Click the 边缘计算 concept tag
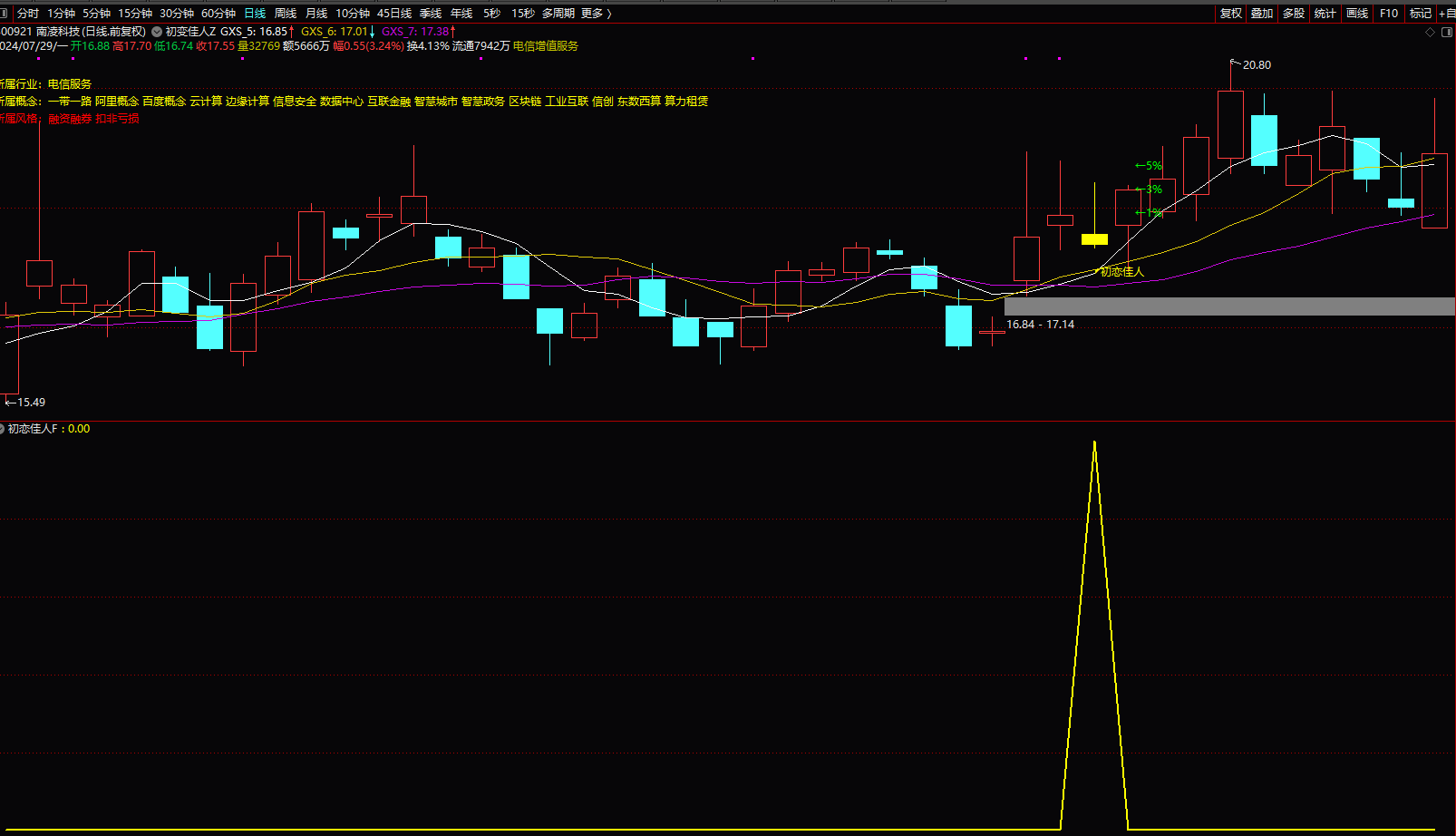The image size is (1456, 836). pyautogui.click(x=248, y=102)
